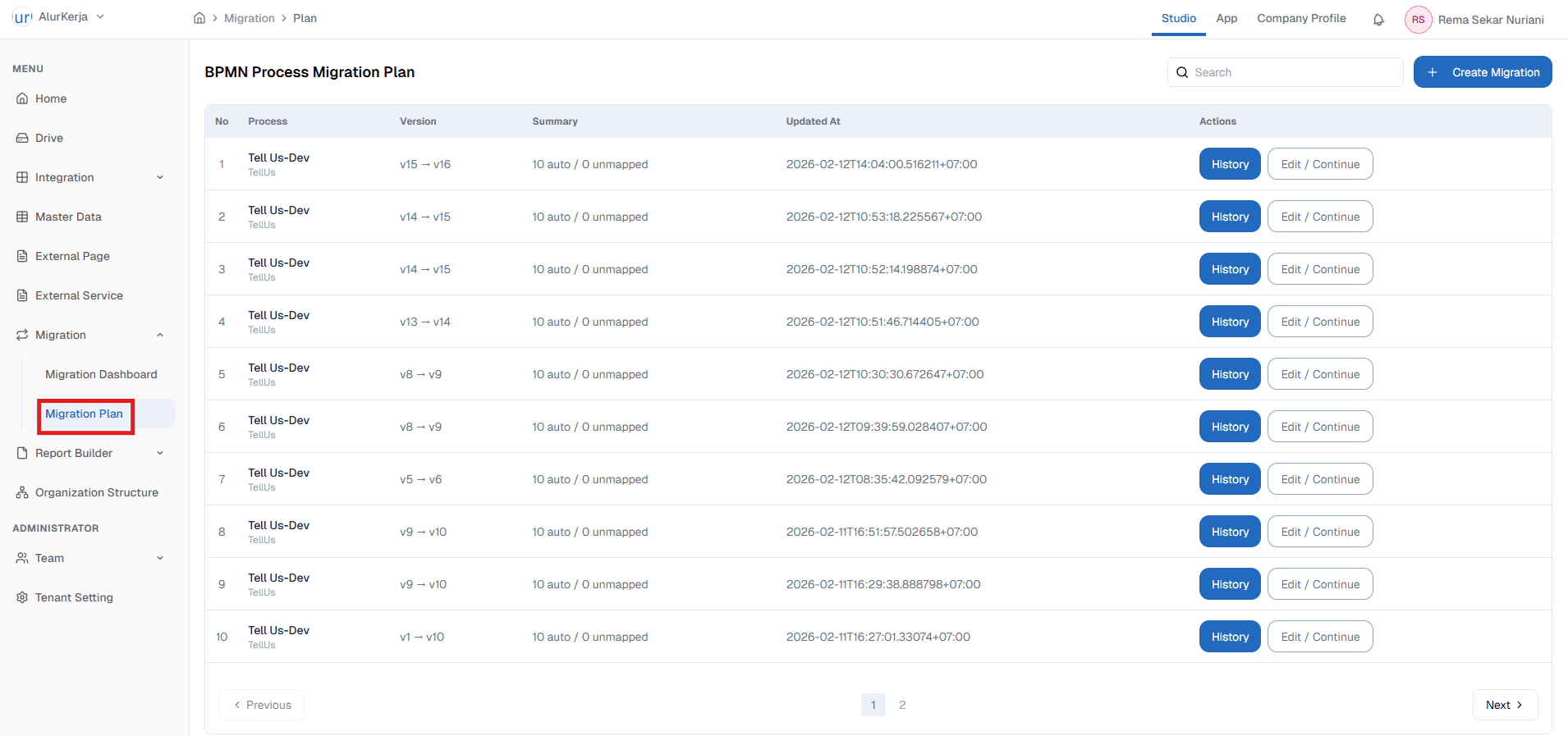This screenshot has width=1568, height=736.
Task: View History for v15 → v16 migration
Action: click(x=1230, y=164)
